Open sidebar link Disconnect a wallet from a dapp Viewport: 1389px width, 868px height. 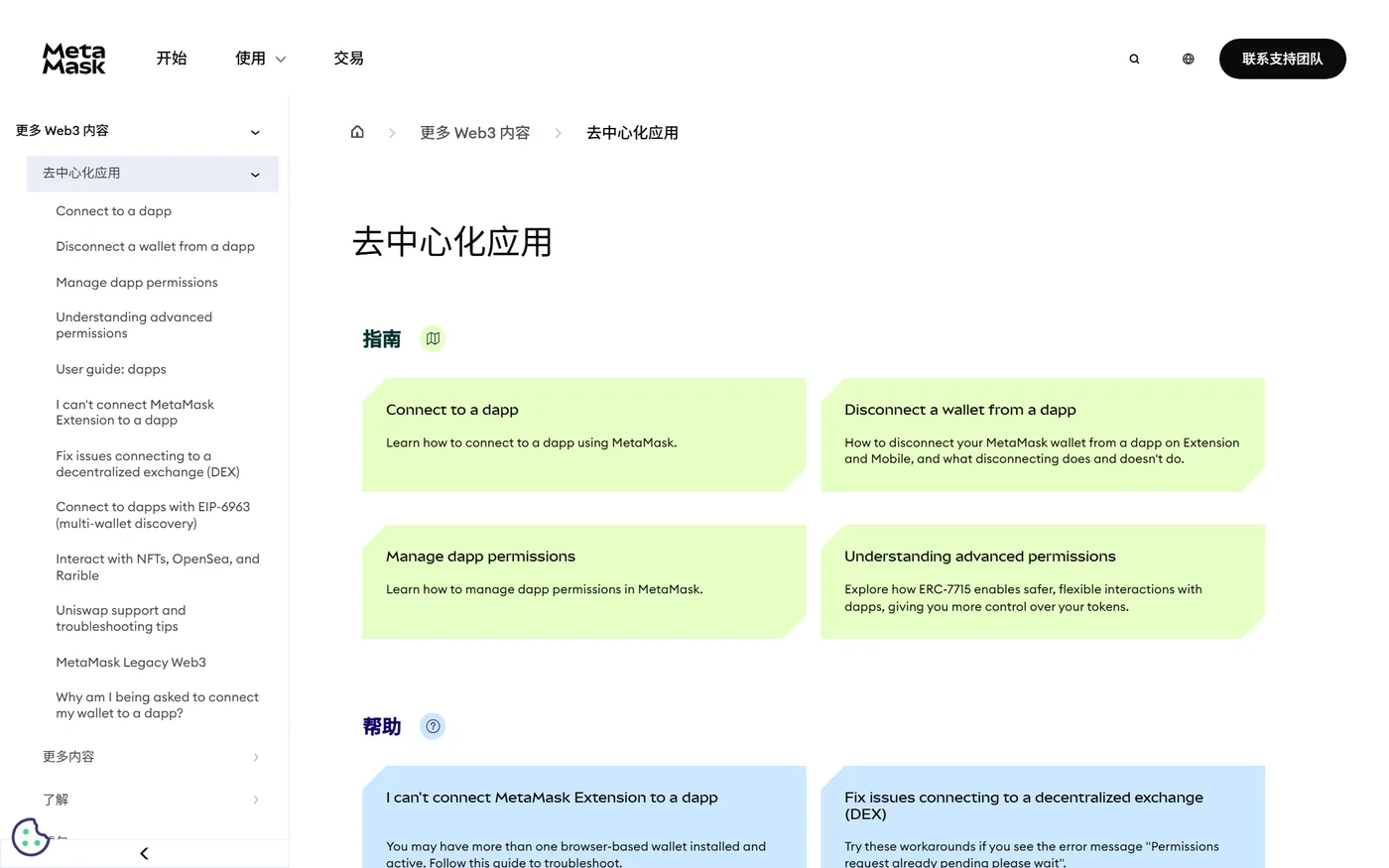pyautogui.click(x=155, y=246)
